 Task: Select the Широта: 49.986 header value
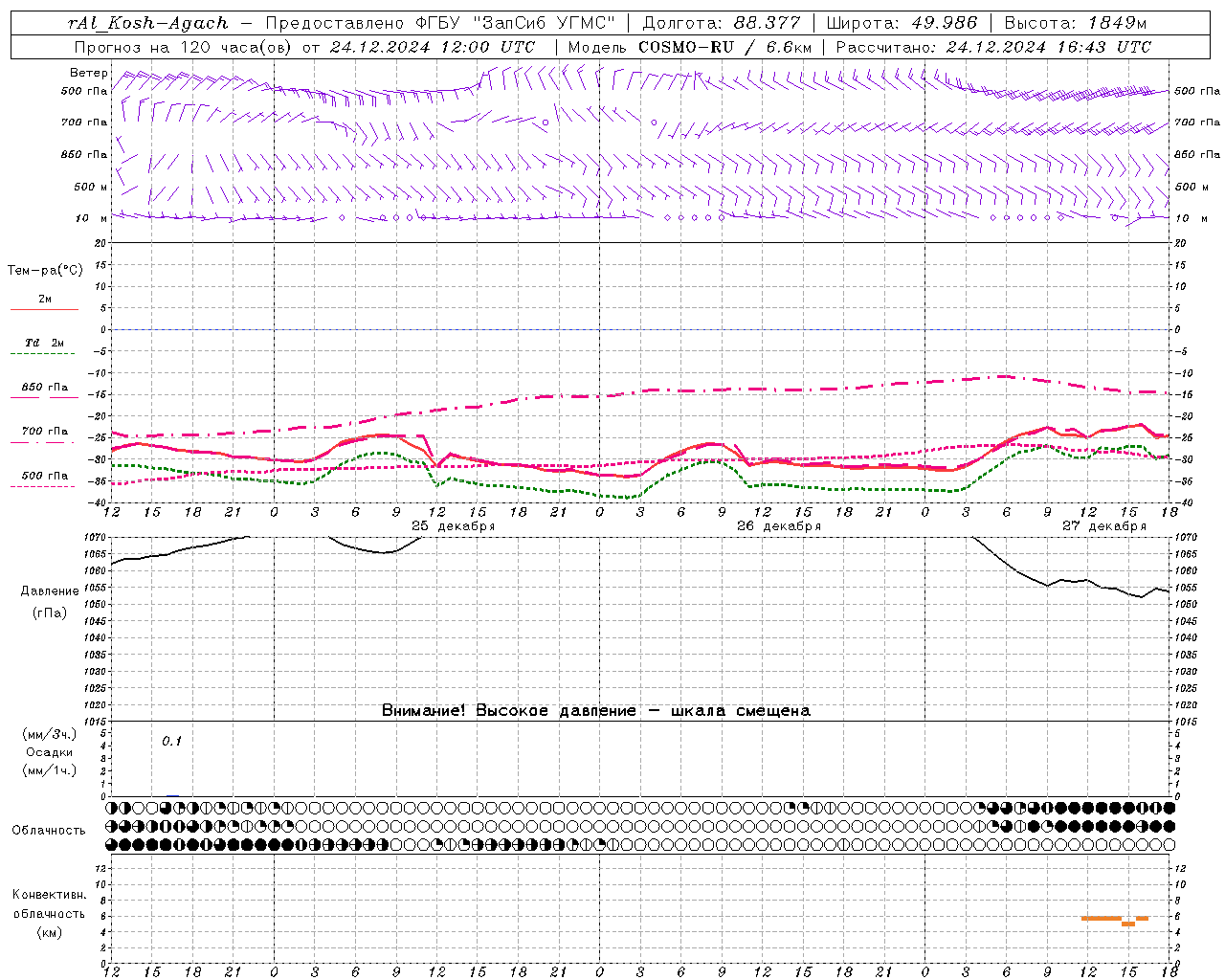[x=902, y=23]
